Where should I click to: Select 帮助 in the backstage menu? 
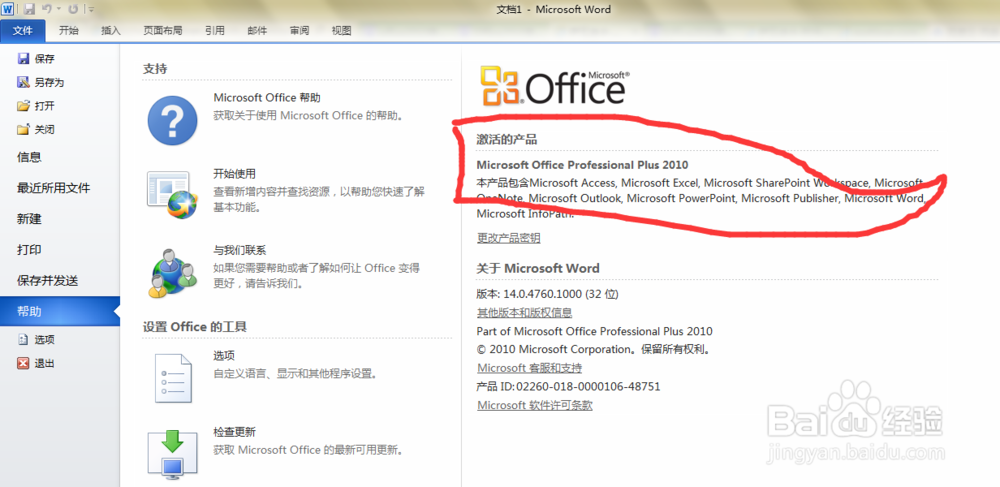coord(60,311)
